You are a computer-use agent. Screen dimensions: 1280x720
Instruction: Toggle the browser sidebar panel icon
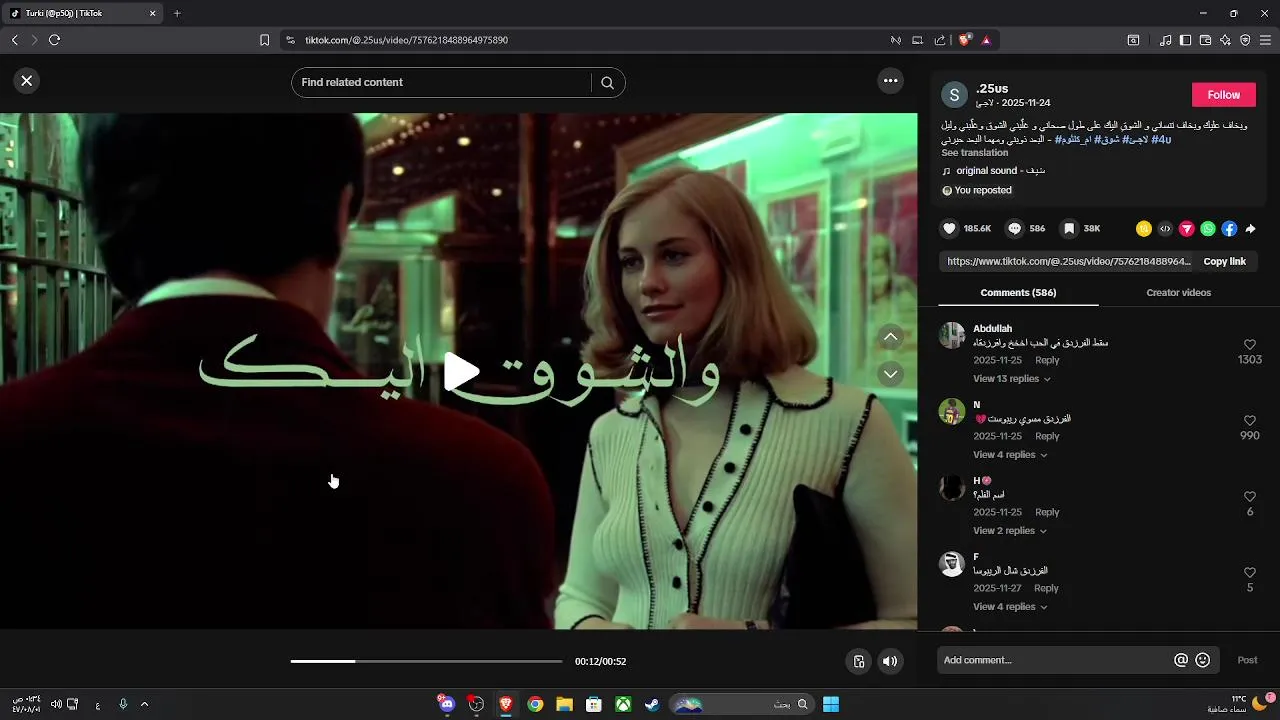coord(1185,40)
